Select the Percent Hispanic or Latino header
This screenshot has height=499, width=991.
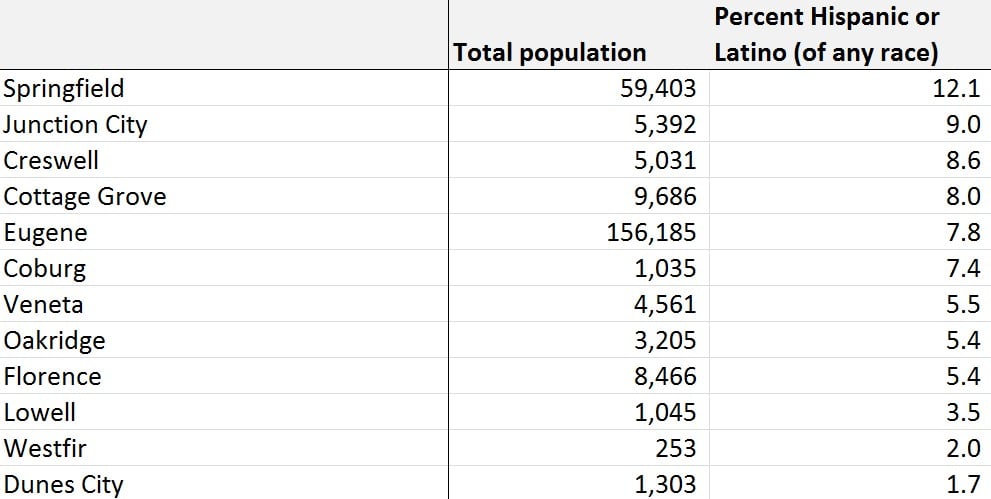pyautogui.click(x=849, y=35)
